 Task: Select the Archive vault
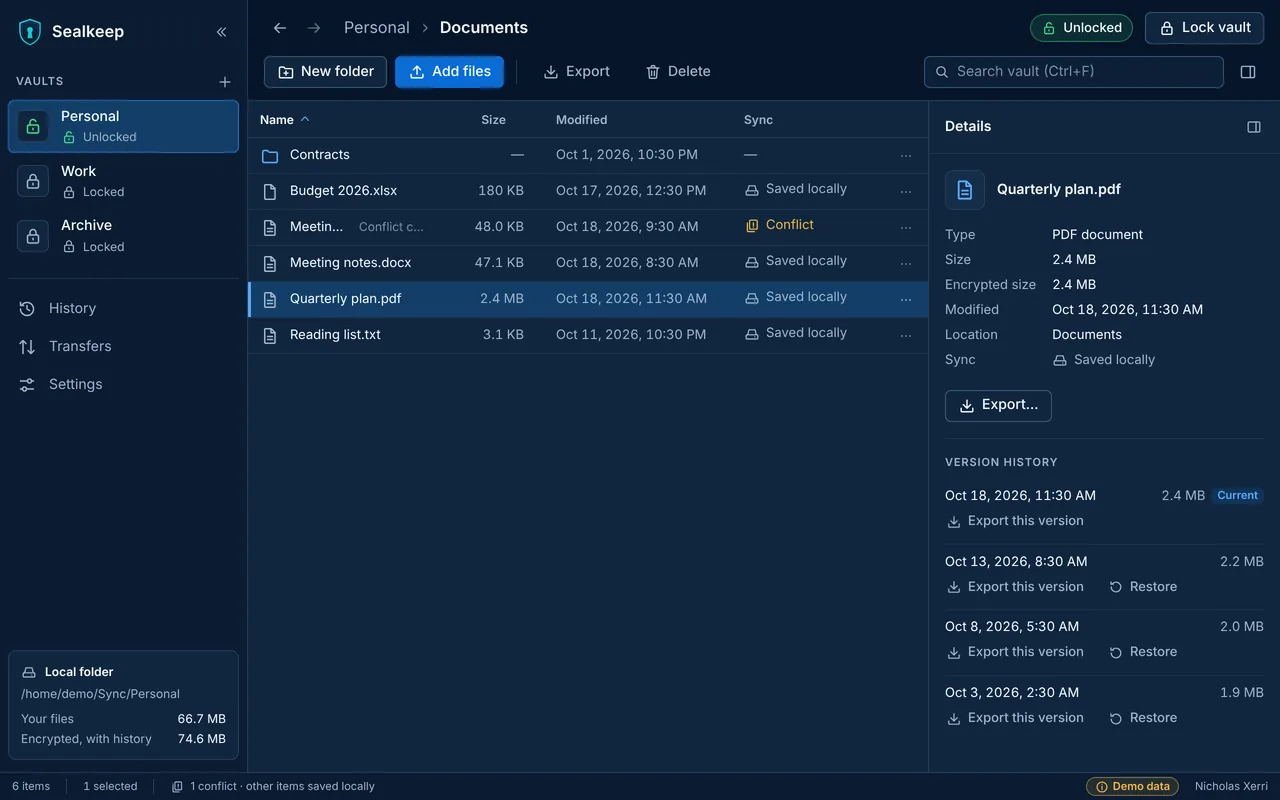point(124,236)
